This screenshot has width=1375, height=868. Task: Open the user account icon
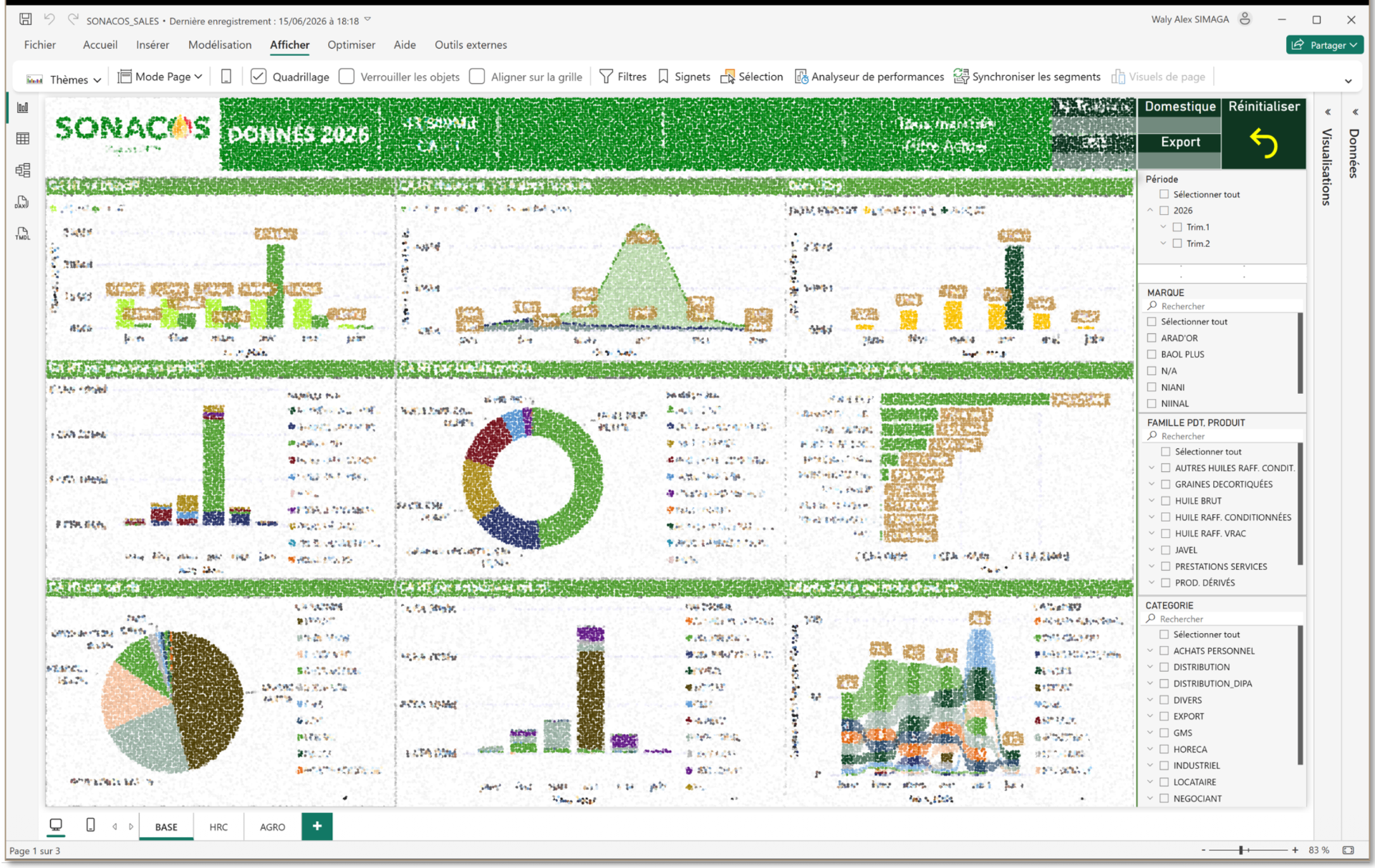coord(1245,19)
